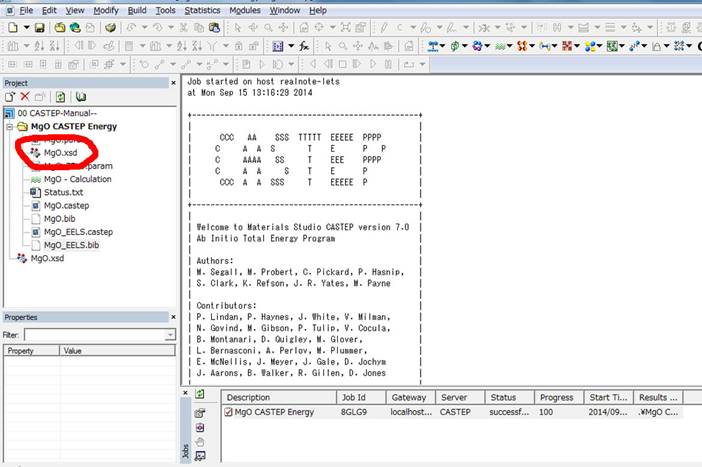Click the green refresh icon in Jobs panel
Screen dimensions: 702x467
point(200,394)
